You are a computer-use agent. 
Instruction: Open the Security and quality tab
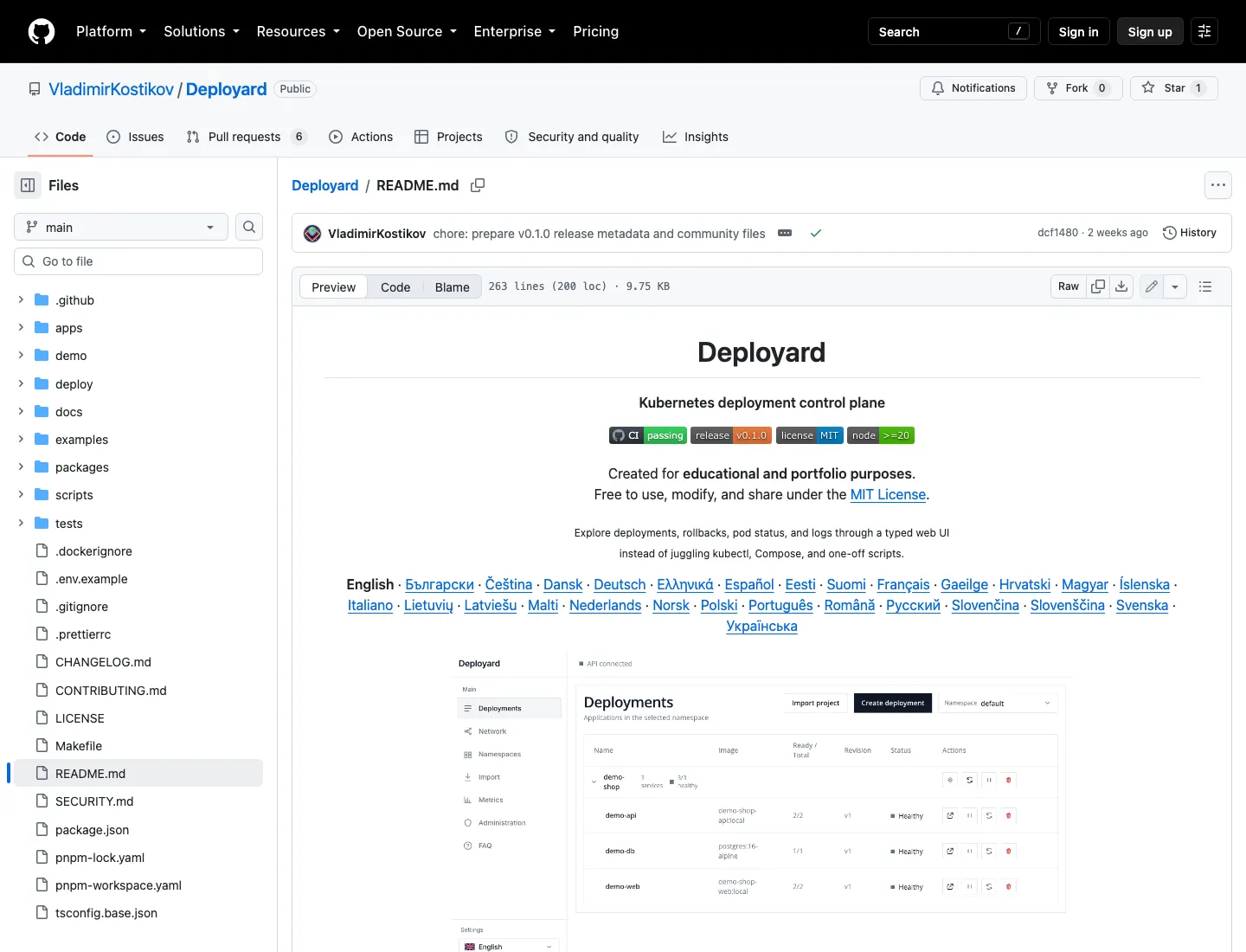click(x=572, y=137)
